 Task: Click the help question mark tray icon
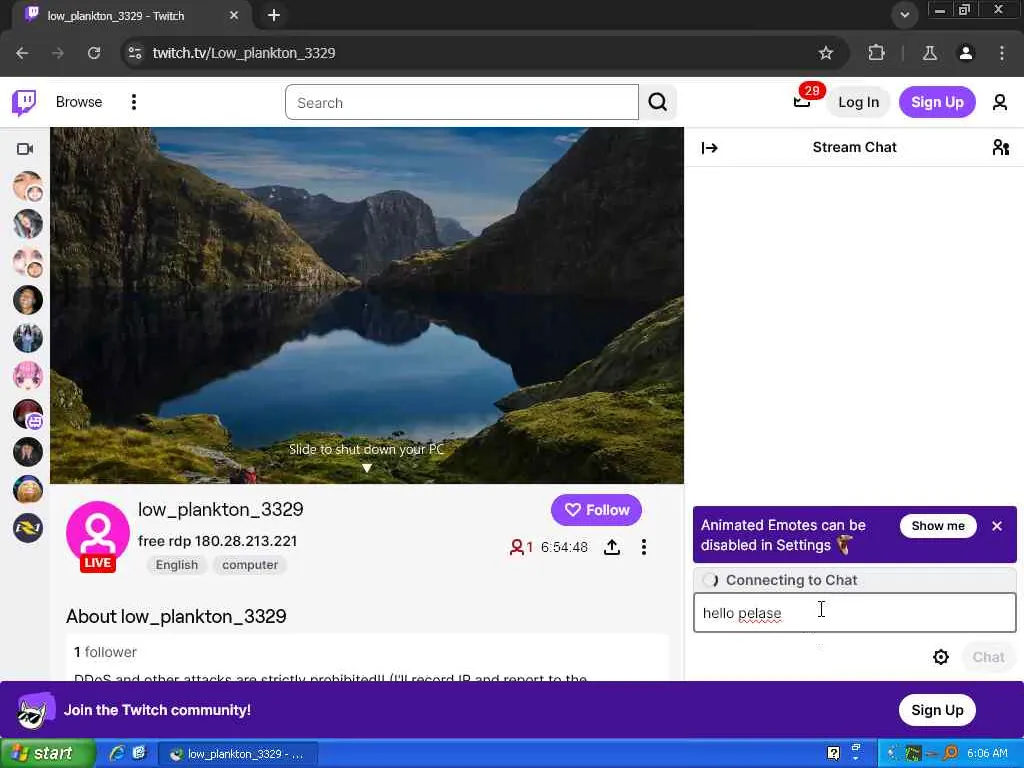833,753
